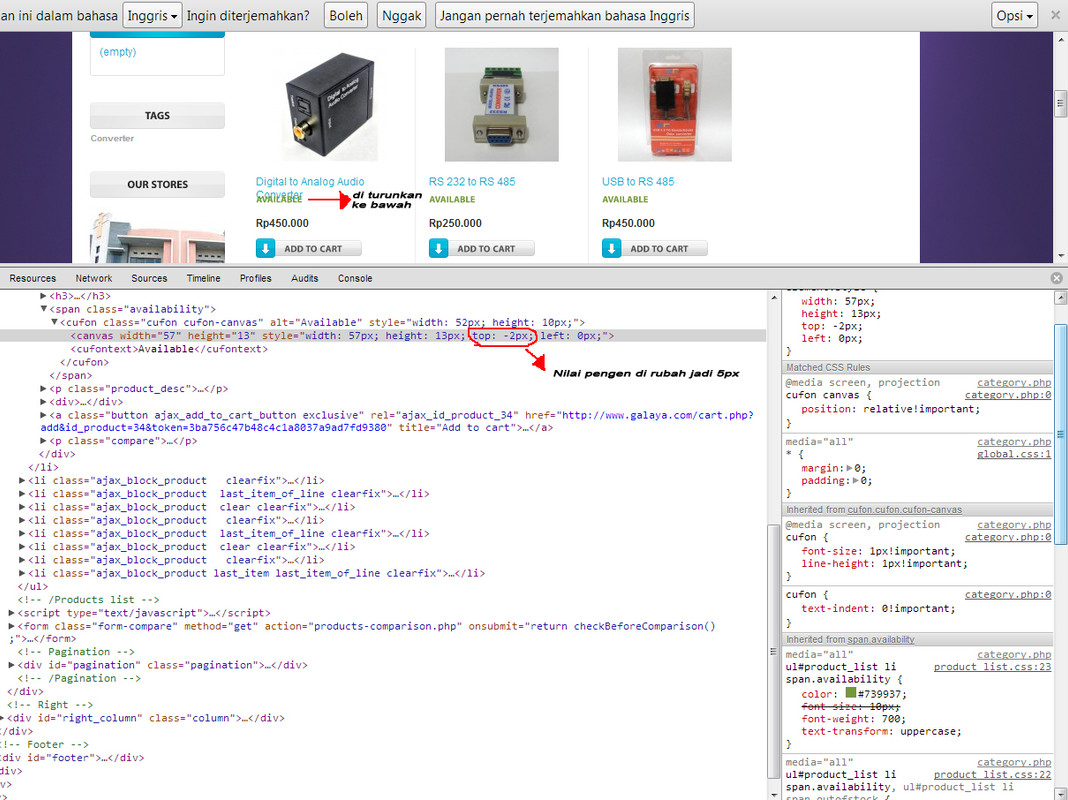Click the Digital to Analog Converter product image

(329, 104)
